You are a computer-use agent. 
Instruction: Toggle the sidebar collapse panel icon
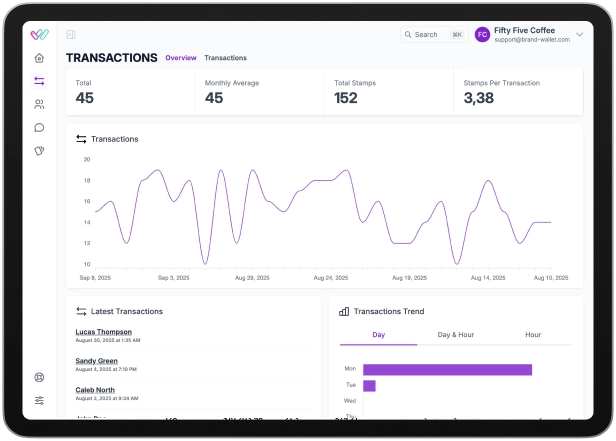(x=71, y=35)
